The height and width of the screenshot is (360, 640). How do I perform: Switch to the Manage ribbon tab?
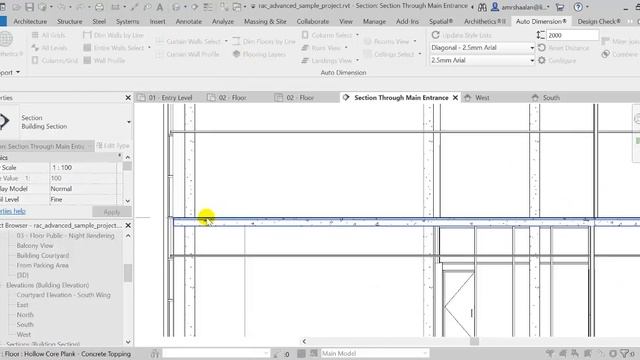click(x=374, y=21)
